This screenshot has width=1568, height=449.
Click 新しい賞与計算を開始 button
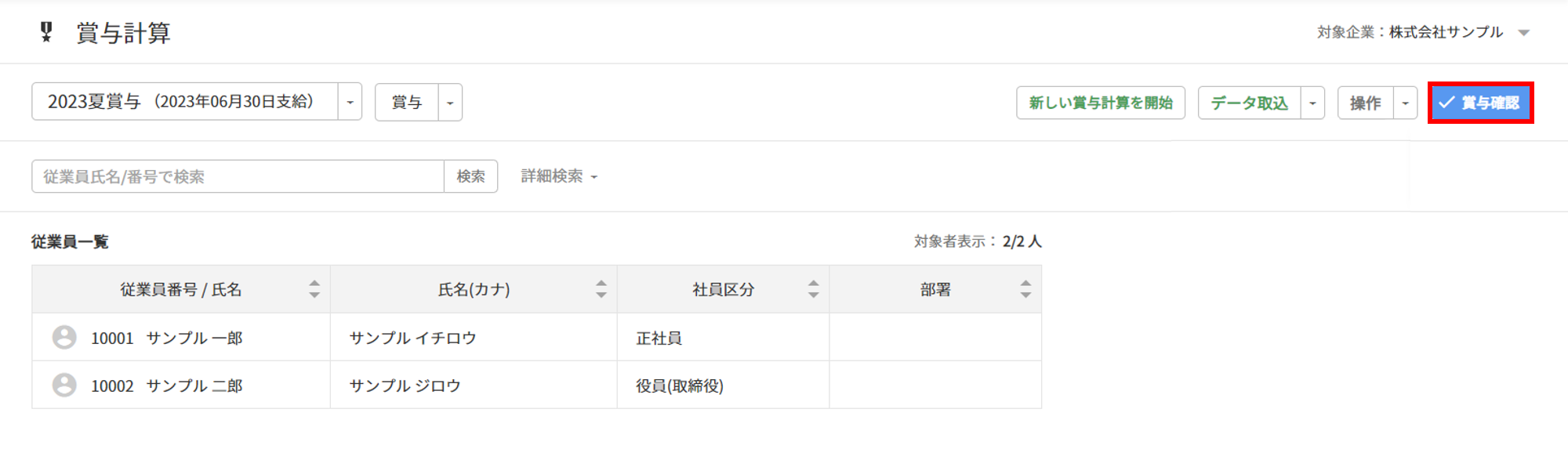click(1101, 103)
